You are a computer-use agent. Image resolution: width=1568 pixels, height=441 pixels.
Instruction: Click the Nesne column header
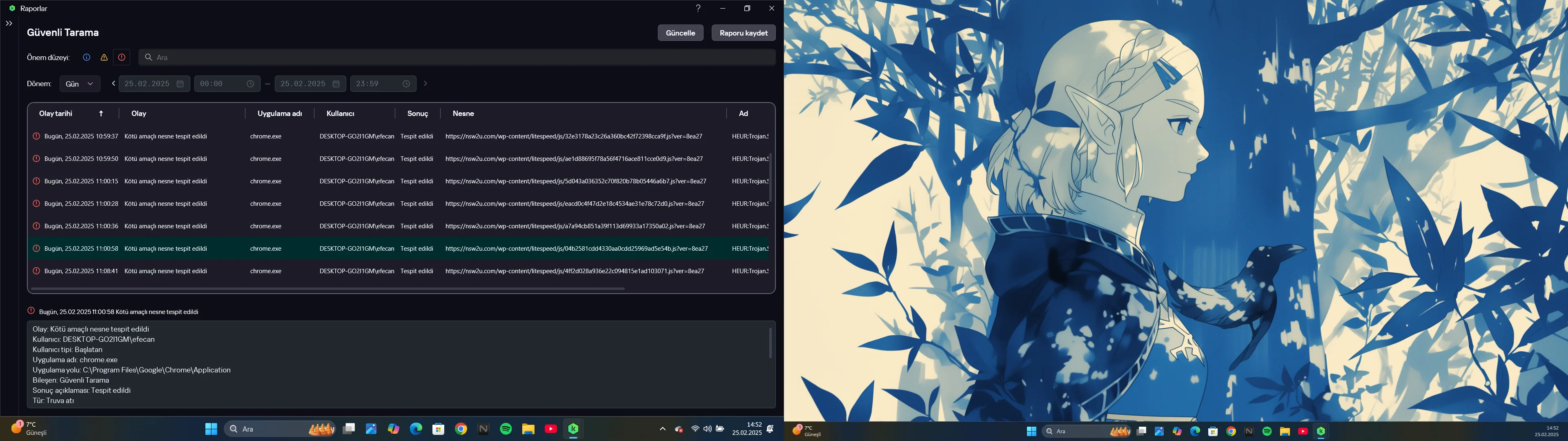pyautogui.click(x=463, y=113)
